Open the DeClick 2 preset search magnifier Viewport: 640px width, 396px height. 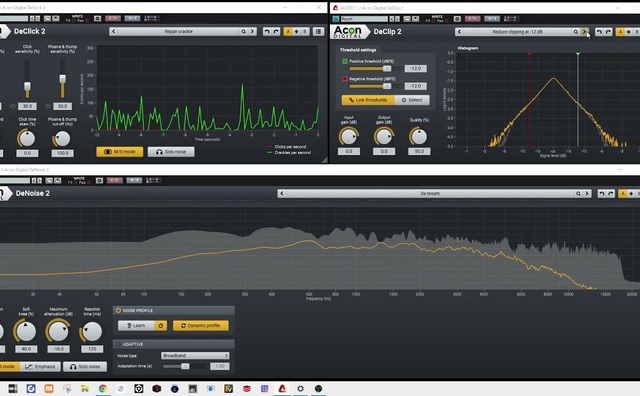click(244, 31)
